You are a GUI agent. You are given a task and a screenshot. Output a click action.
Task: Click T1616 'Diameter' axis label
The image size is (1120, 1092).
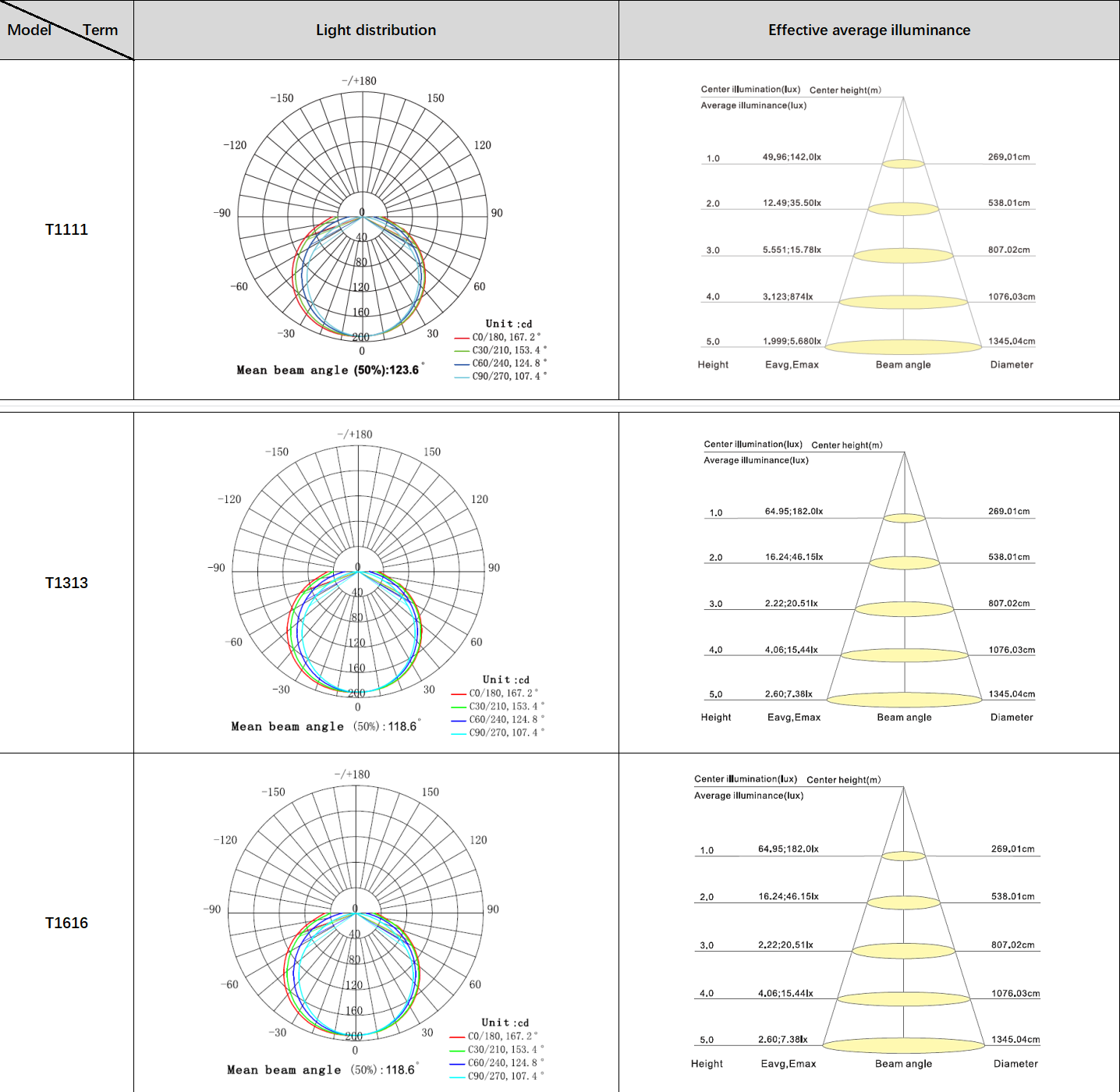(x=1015, y=1063)
